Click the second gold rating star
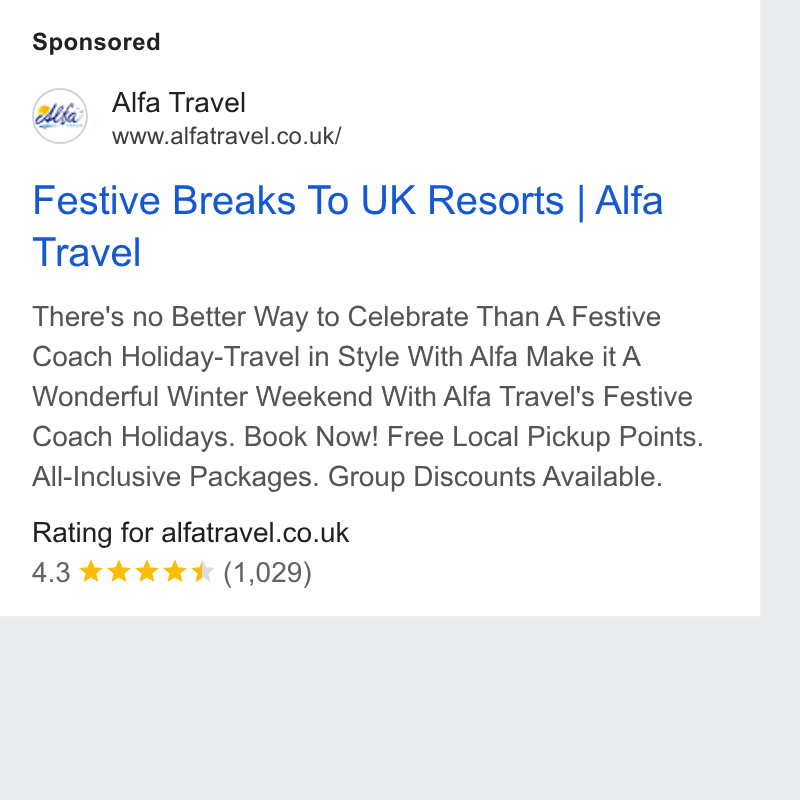This screenshot has width=800, height=800. point(119,571)
